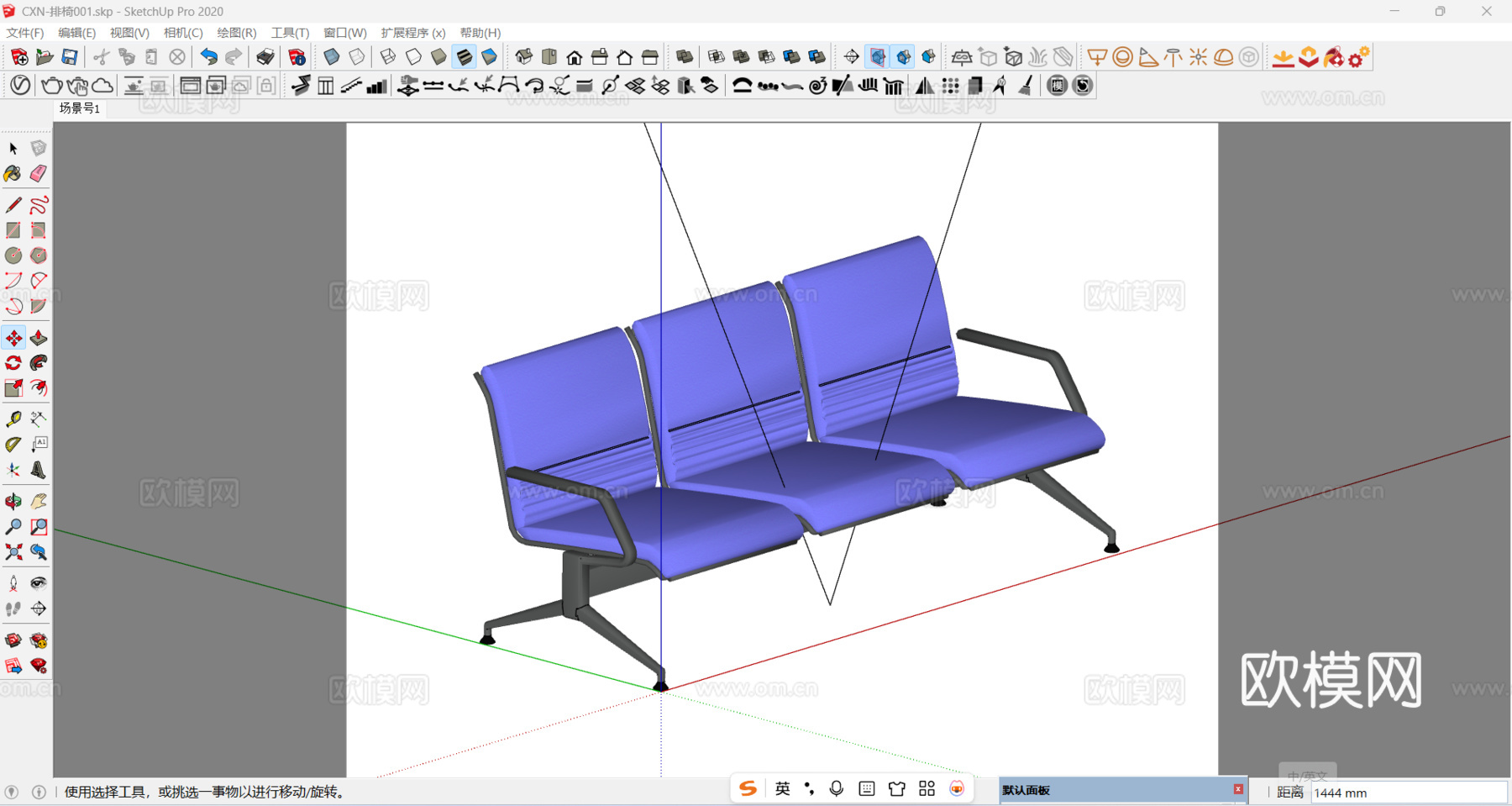Click the Model Info icon
This screenshot has height=806, width=1512.
point(297,57)
